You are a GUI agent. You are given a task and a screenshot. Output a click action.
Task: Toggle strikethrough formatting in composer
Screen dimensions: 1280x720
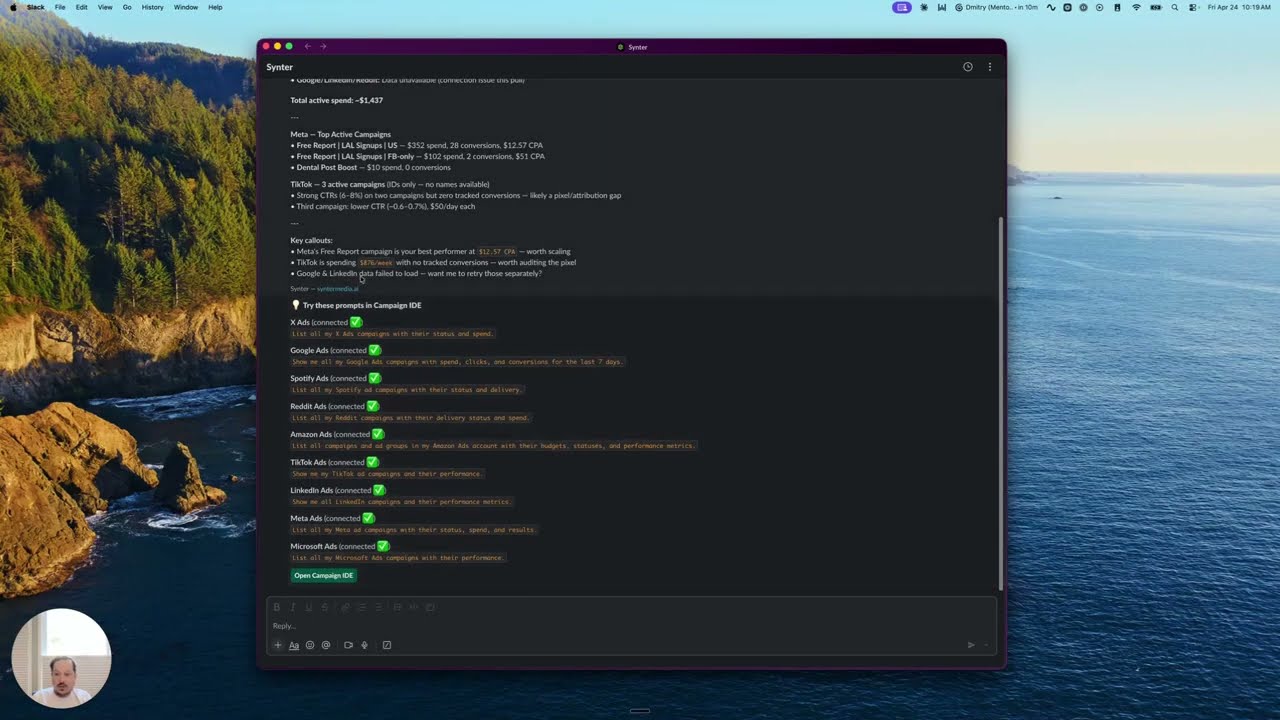point(324,607)
